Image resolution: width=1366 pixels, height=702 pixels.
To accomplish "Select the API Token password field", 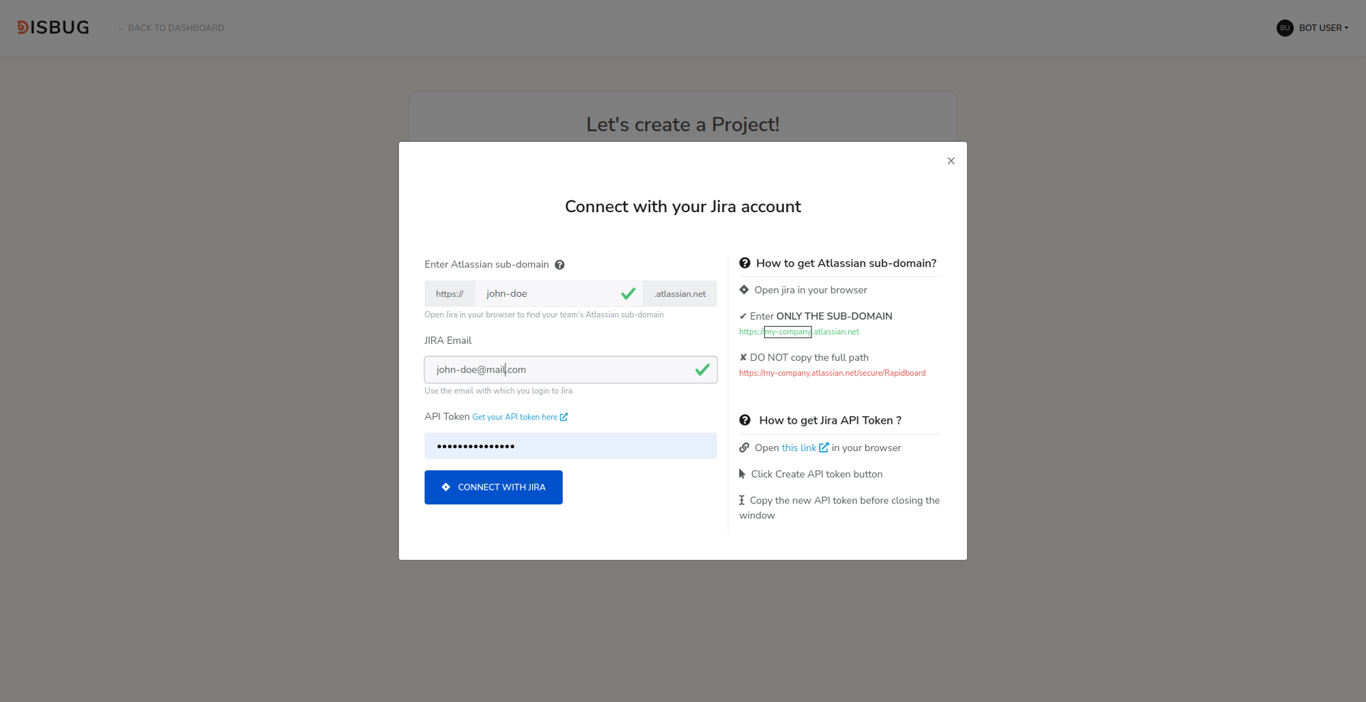I will [570, 446].
